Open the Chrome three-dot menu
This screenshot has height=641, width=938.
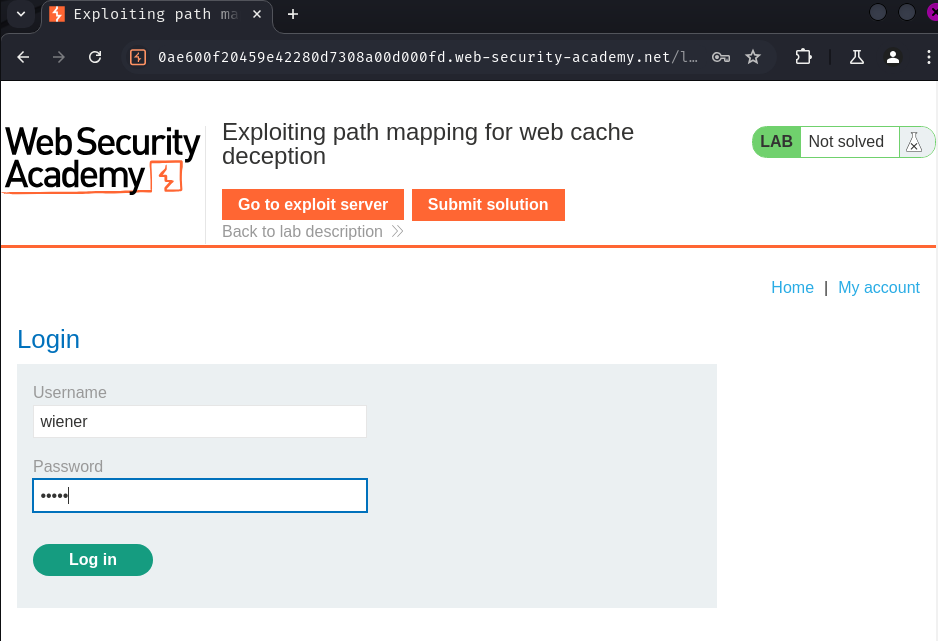point(928,57)
